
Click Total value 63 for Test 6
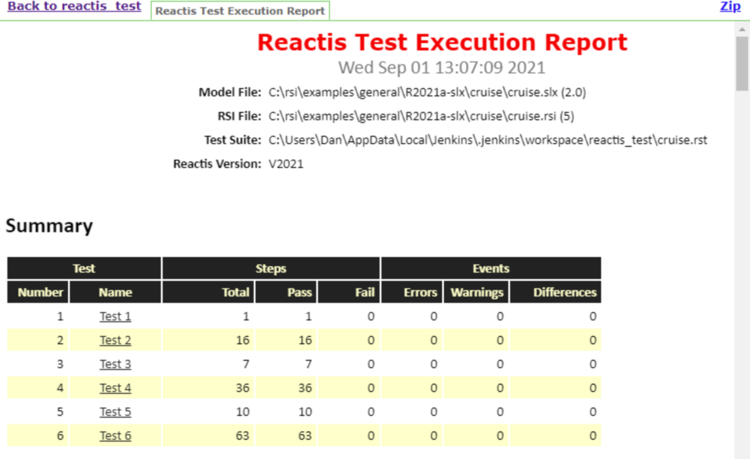[243, 436]
